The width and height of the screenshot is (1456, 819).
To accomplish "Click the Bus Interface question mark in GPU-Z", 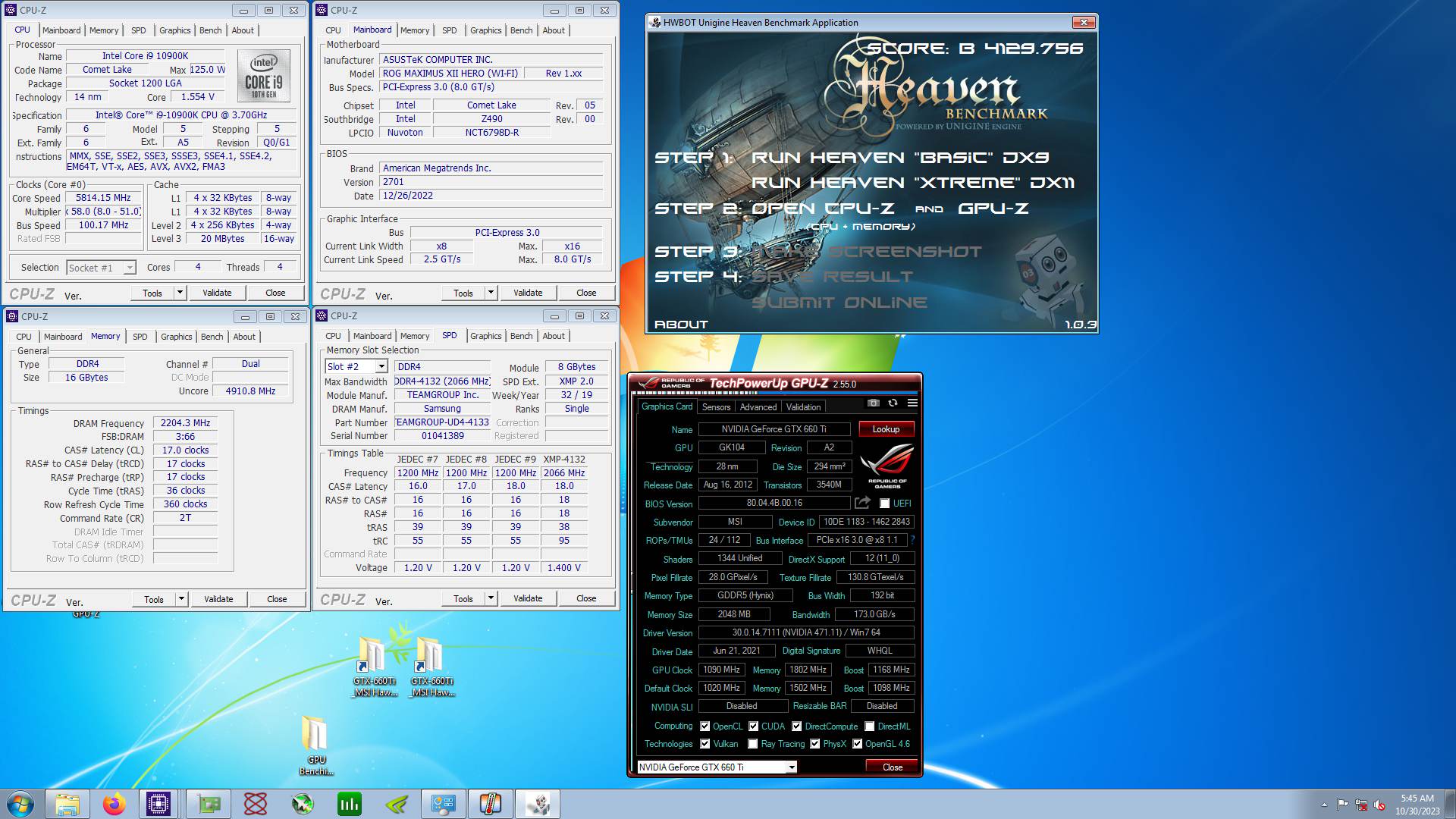I will pos(912,540).
